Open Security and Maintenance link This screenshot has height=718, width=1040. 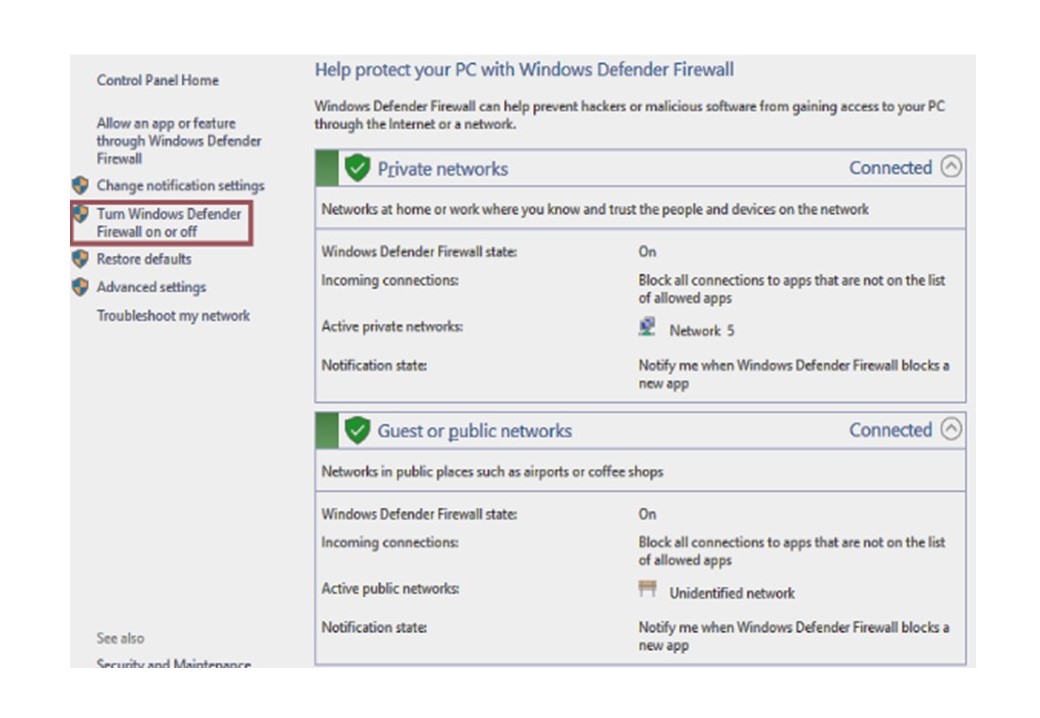pyautogui.click(x=174, y=662)
